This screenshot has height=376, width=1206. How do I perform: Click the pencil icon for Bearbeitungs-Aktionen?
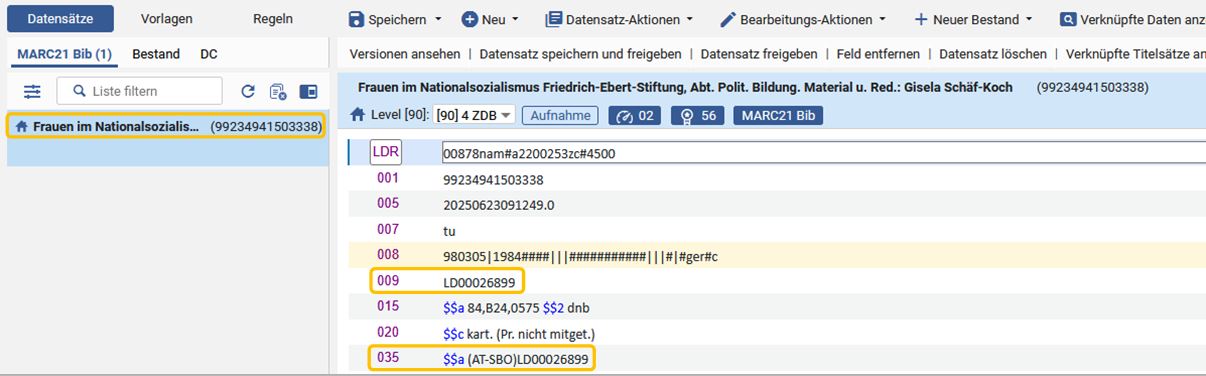728,19
